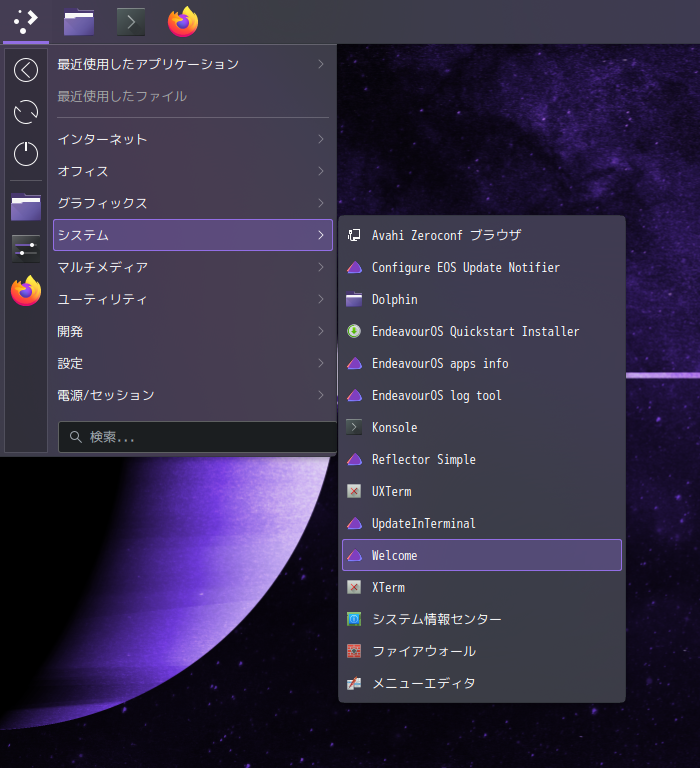Click the 検索 search field
700x768 pixels.
[x=197, y=437]
